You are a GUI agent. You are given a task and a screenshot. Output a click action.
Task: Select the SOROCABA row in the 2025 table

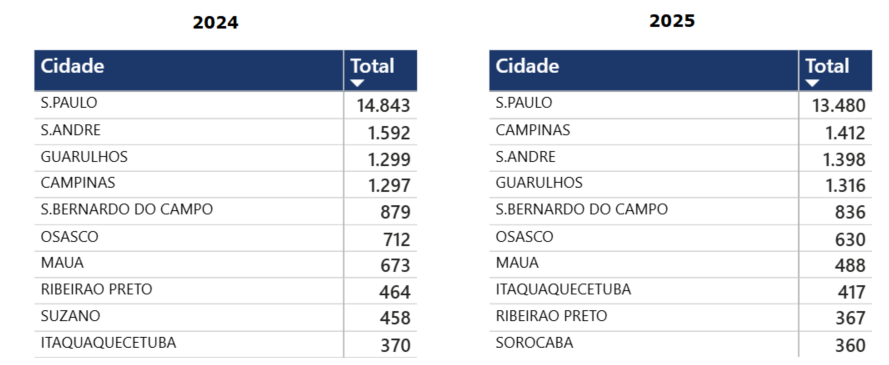[681, 343]
